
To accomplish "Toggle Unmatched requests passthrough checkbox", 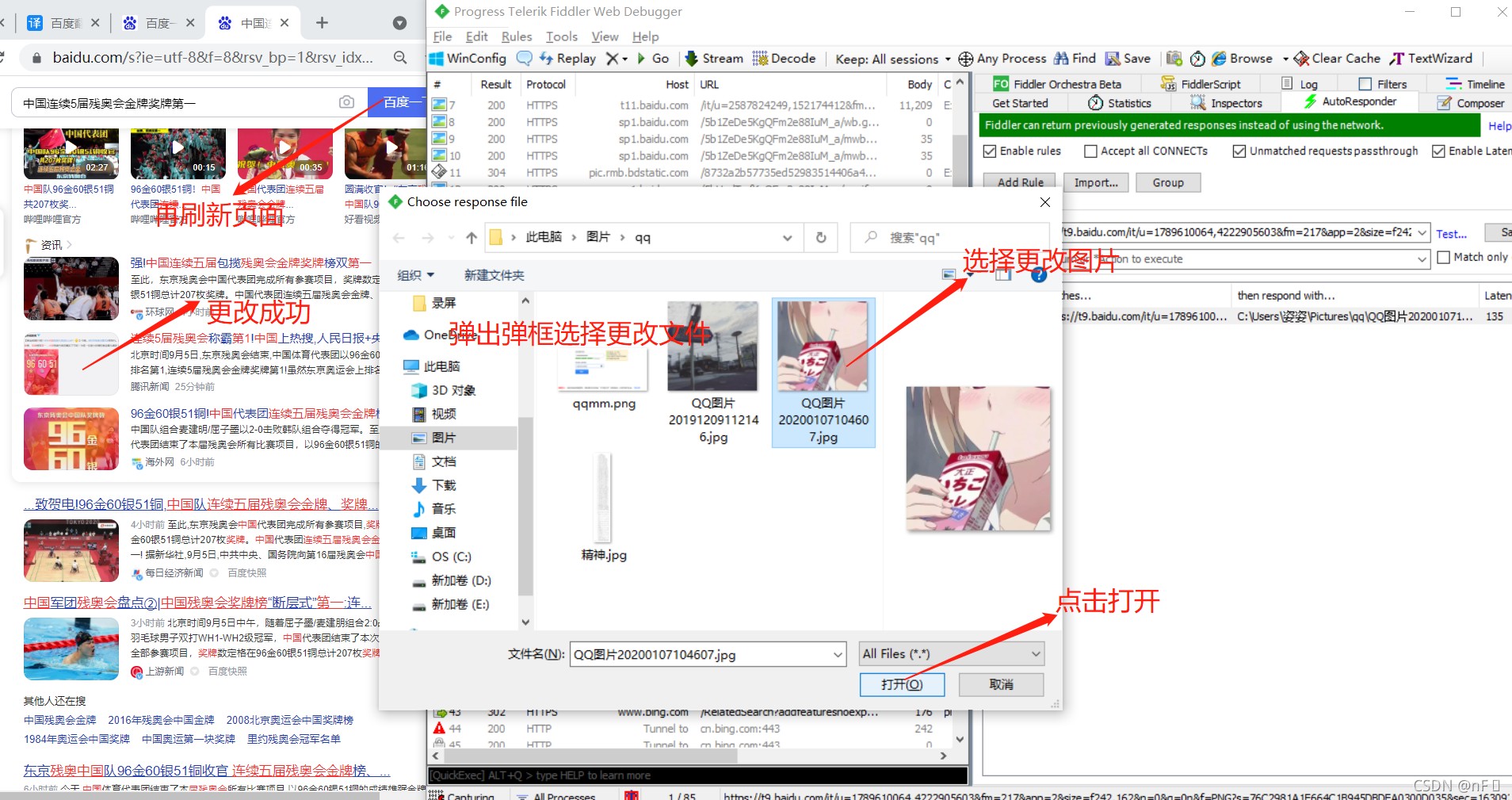I will click(1239, 151).
